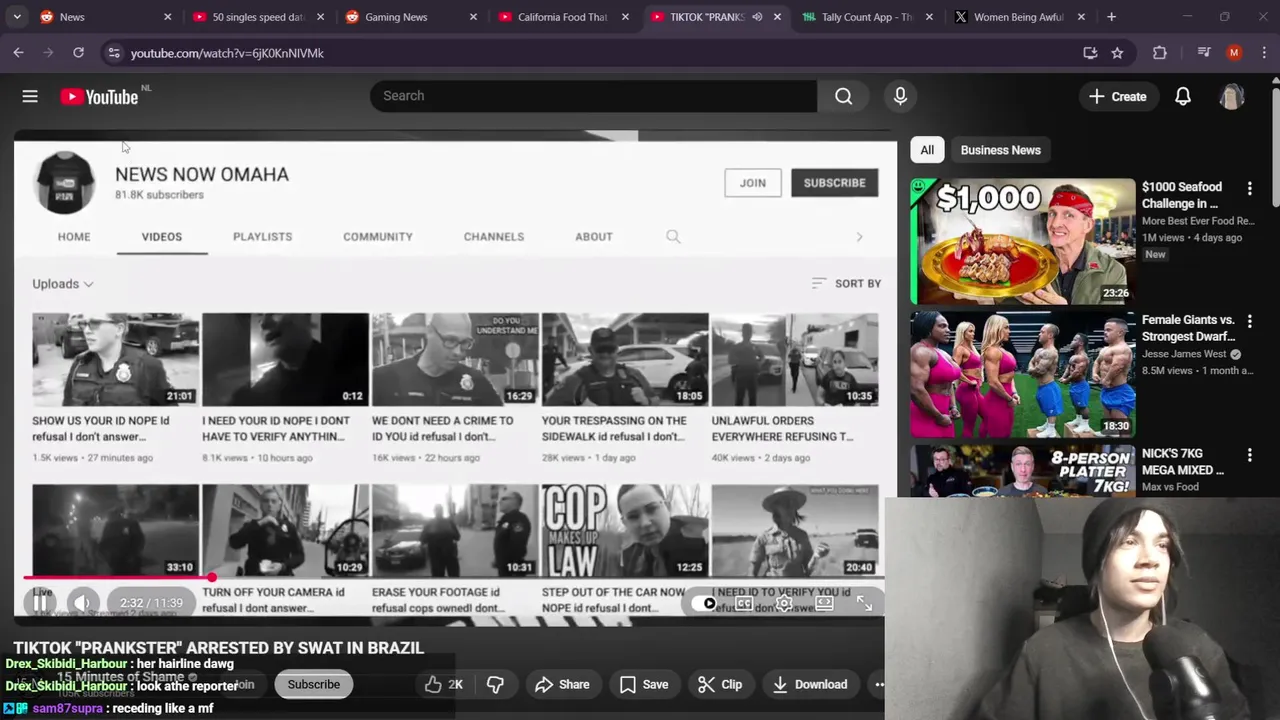Open the YouTube account avatar menu
Viewport: 1280px width, 720px height.
click(1232, 96)
